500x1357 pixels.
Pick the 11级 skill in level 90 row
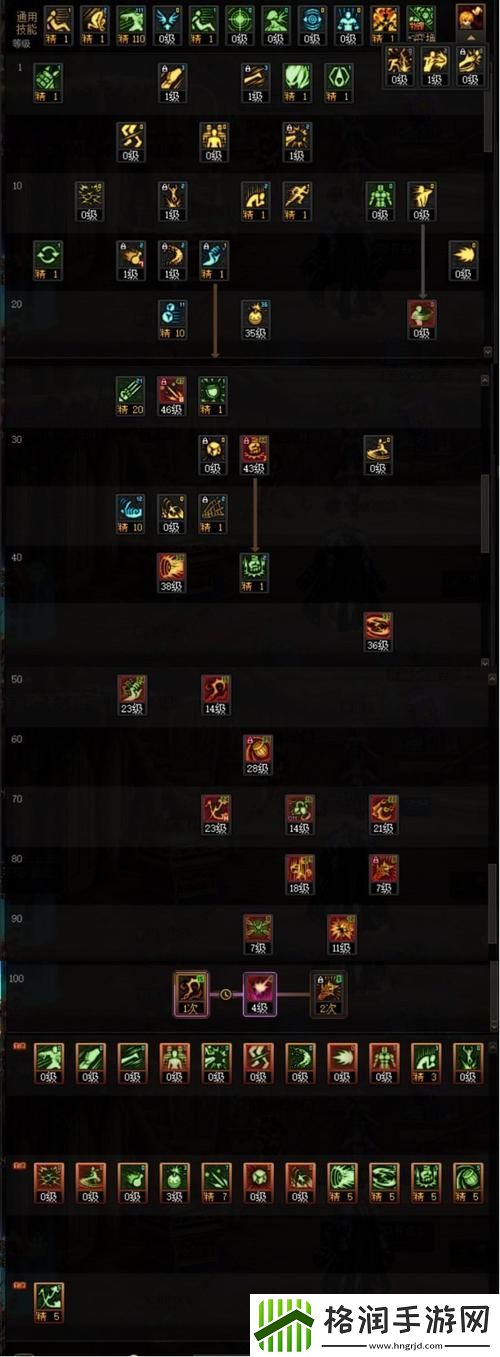click(x=342, y=934)
